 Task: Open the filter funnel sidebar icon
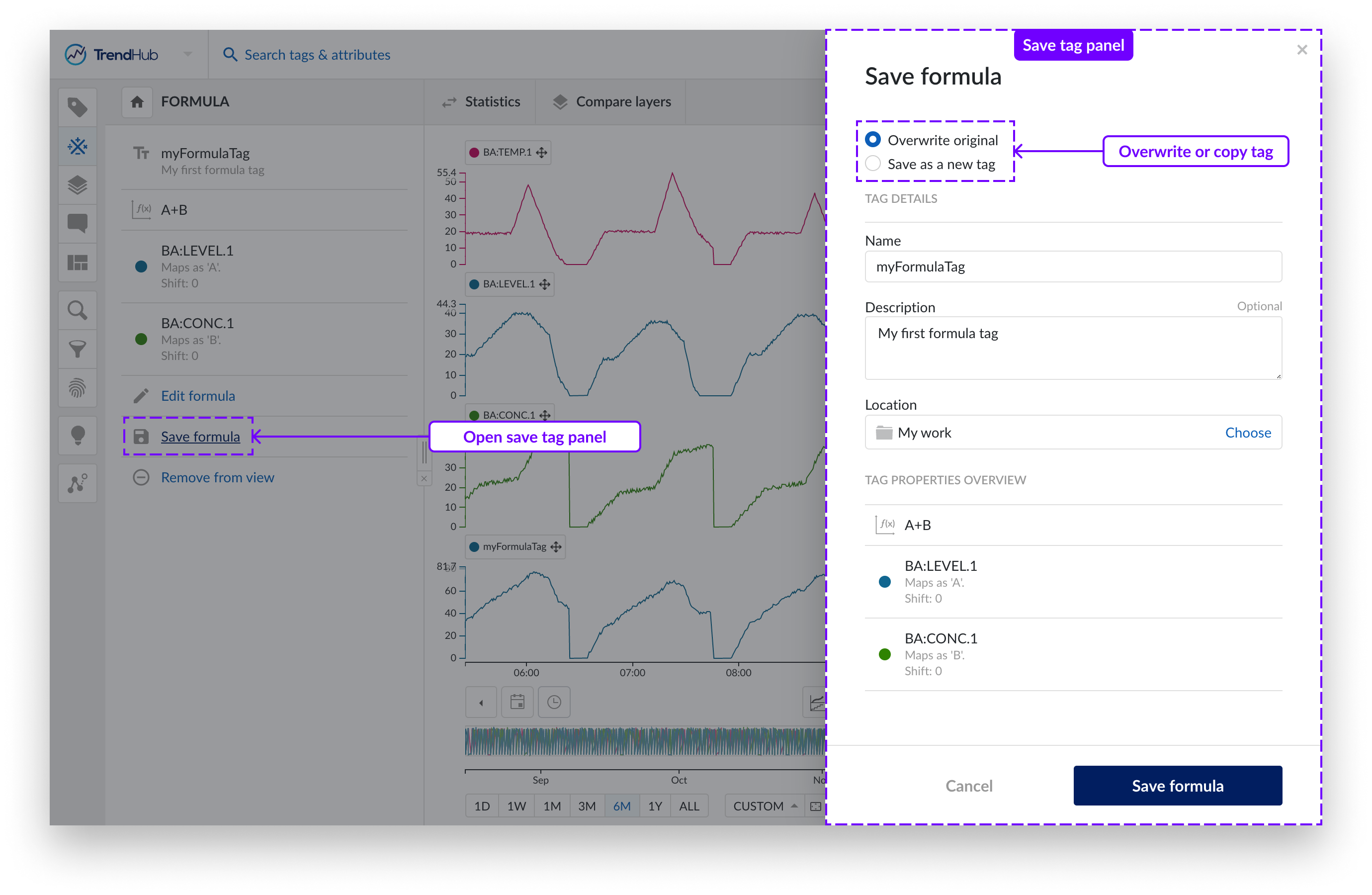[77, 349]
